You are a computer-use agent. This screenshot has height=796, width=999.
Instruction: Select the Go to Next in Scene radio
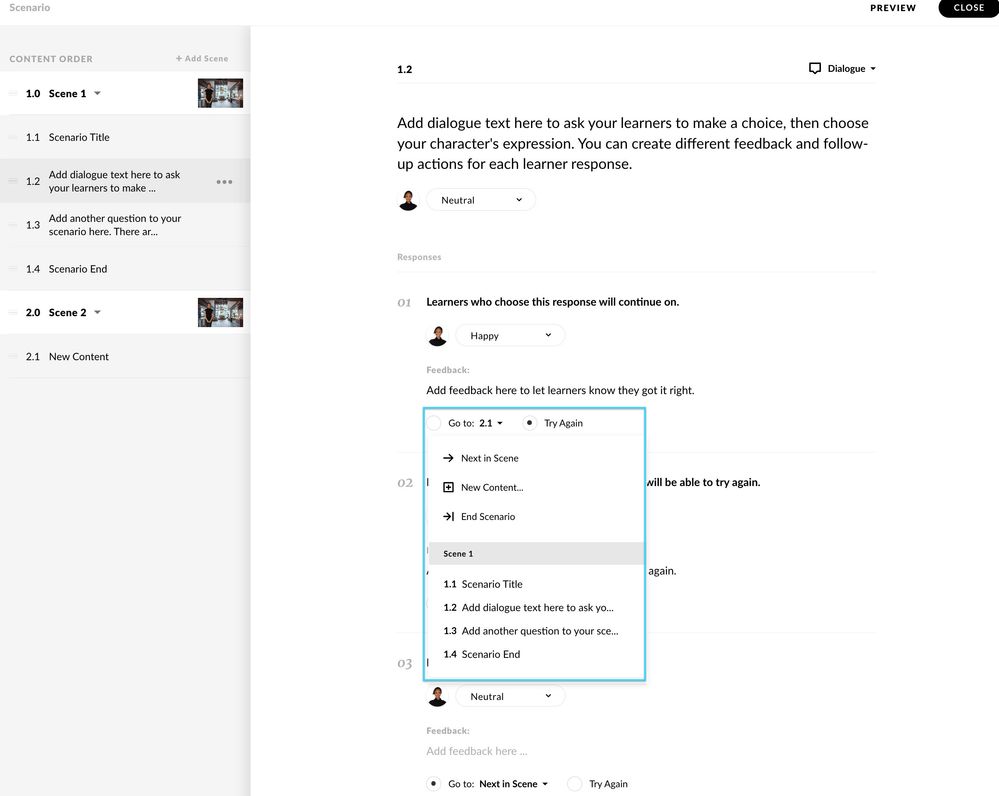(433, 784)
